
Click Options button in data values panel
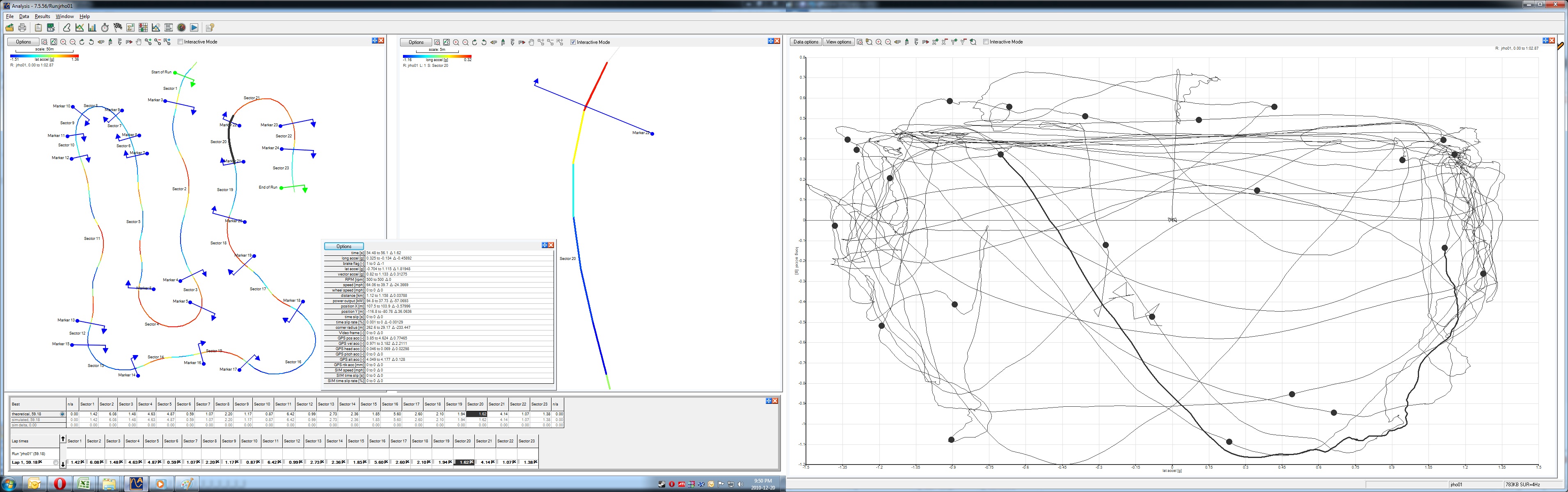(344, 246)
